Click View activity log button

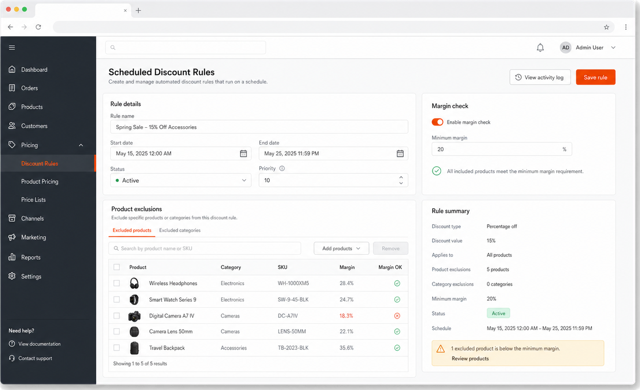coord(540,77)
